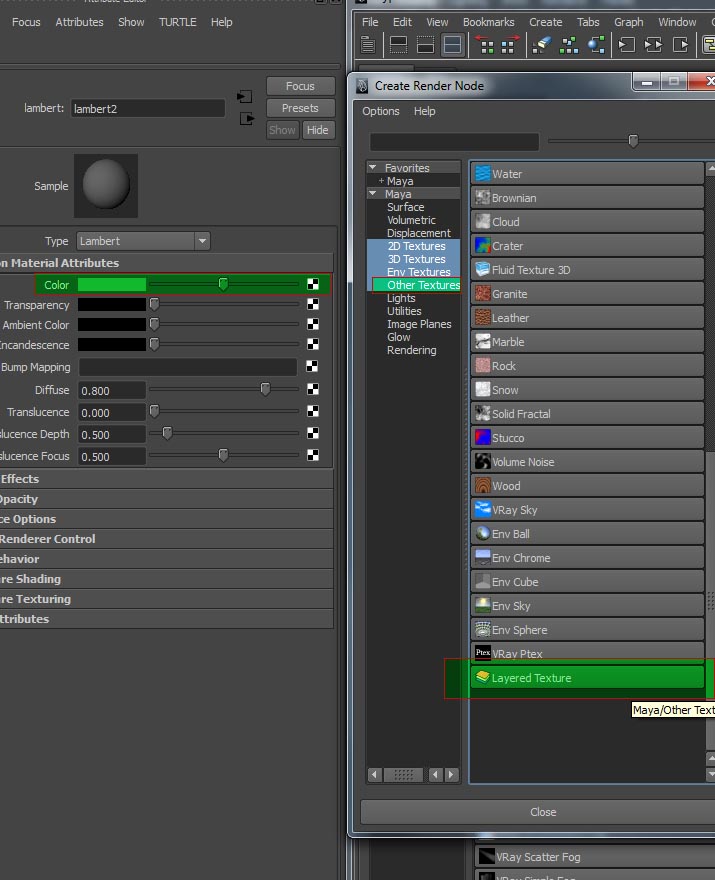The image size is (715, 880).
Task: Click the render node search field
Action: pos(454,141)
